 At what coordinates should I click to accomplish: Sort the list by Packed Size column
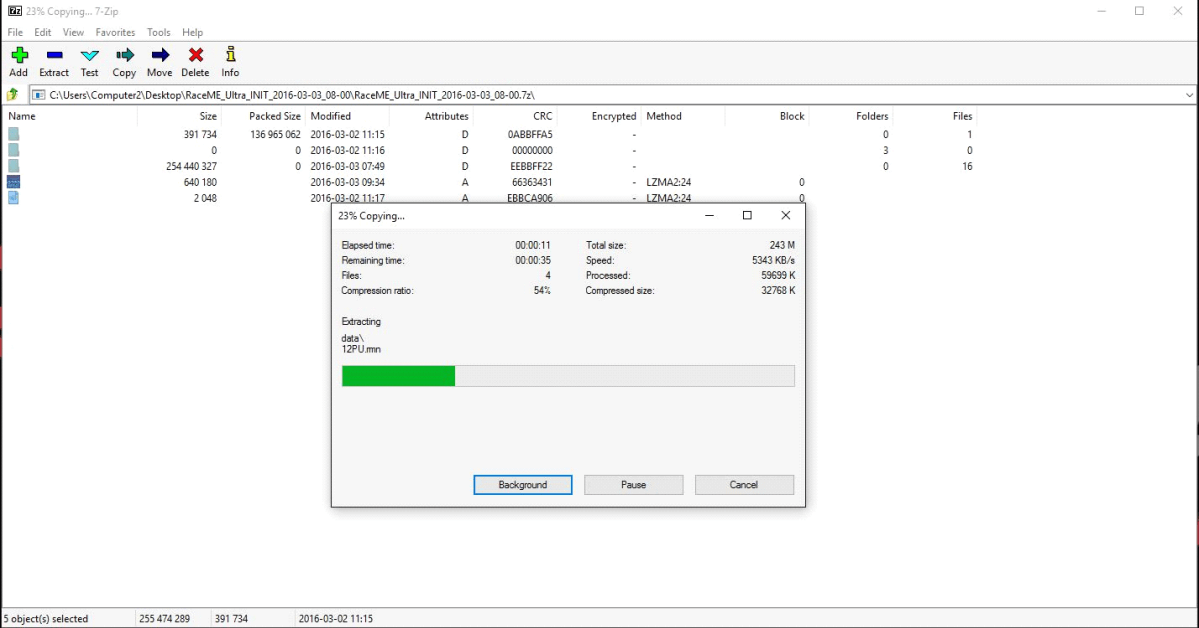274,116
